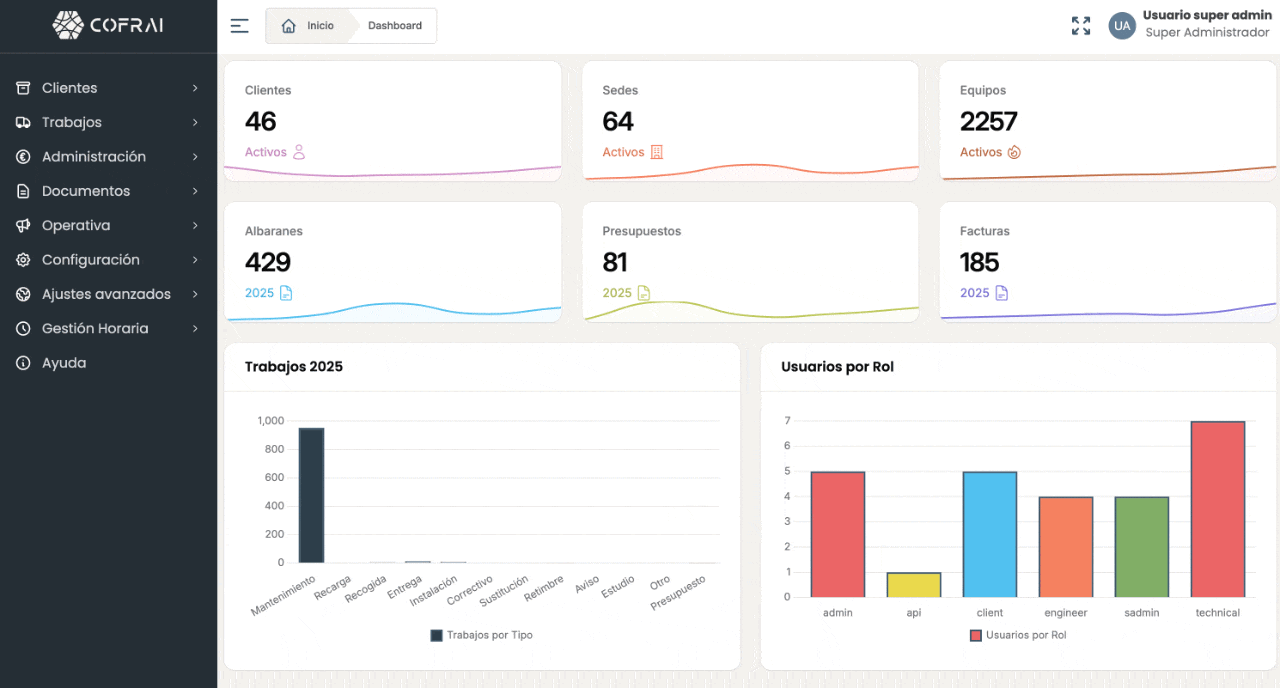
Task: Click the fullscreen expand icon
Action: coord(1081,26)
